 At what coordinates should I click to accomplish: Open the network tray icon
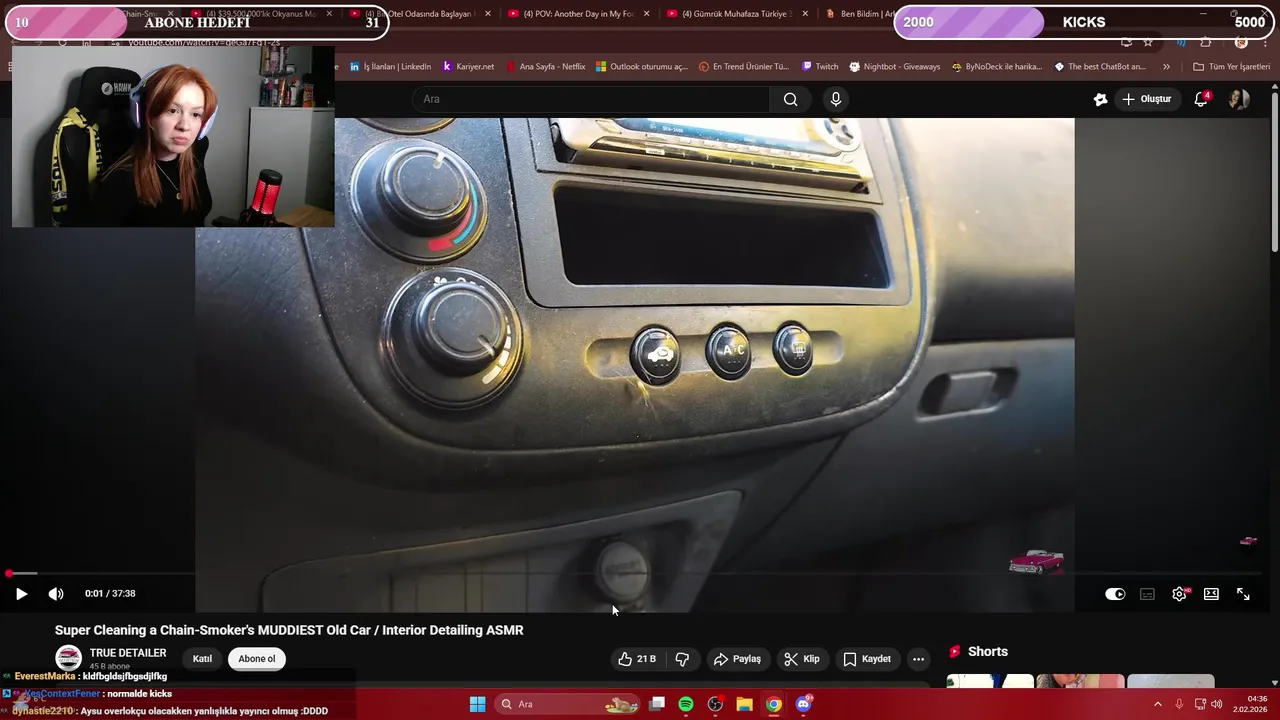[x=1200, y=704]
